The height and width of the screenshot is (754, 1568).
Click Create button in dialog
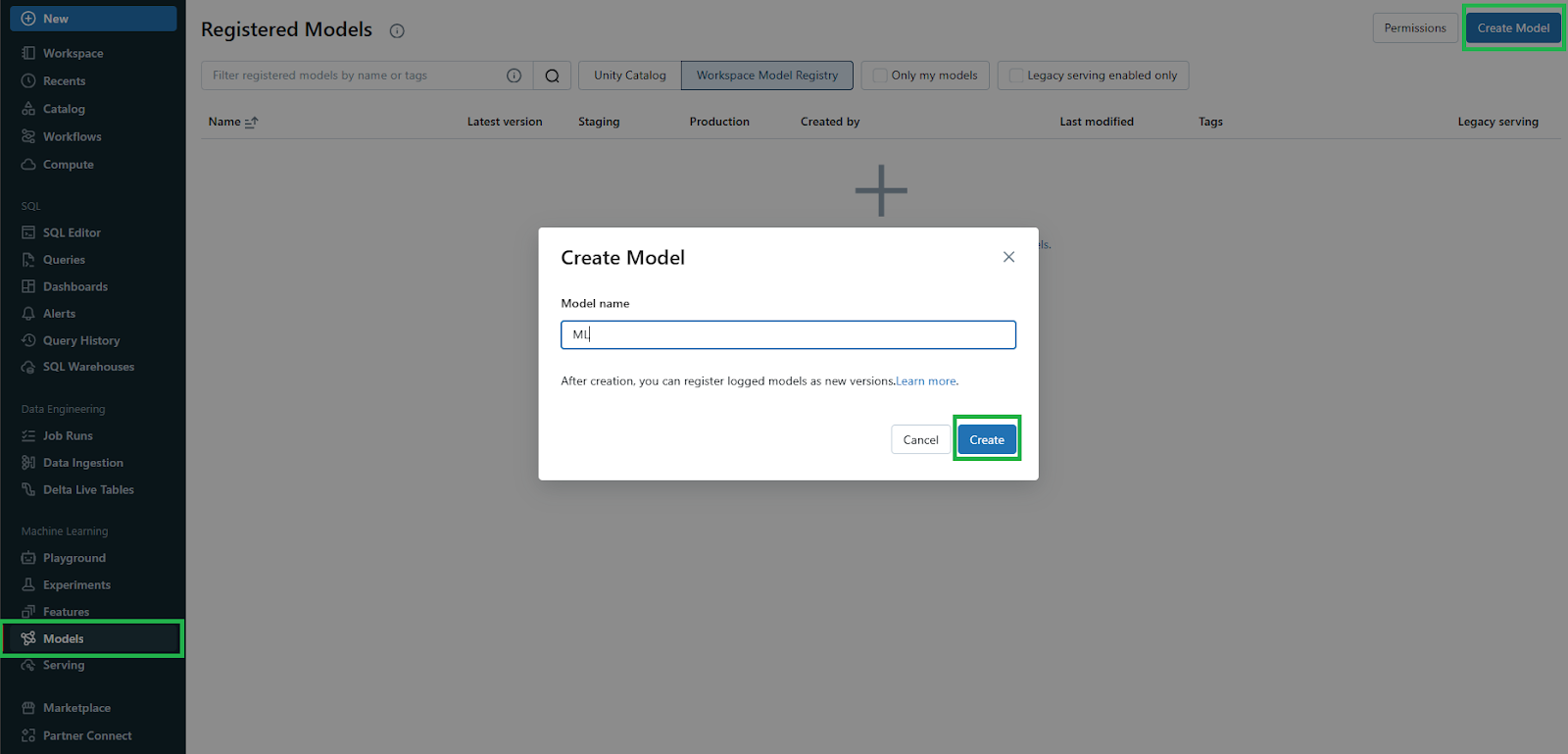(x=987, y=439)
